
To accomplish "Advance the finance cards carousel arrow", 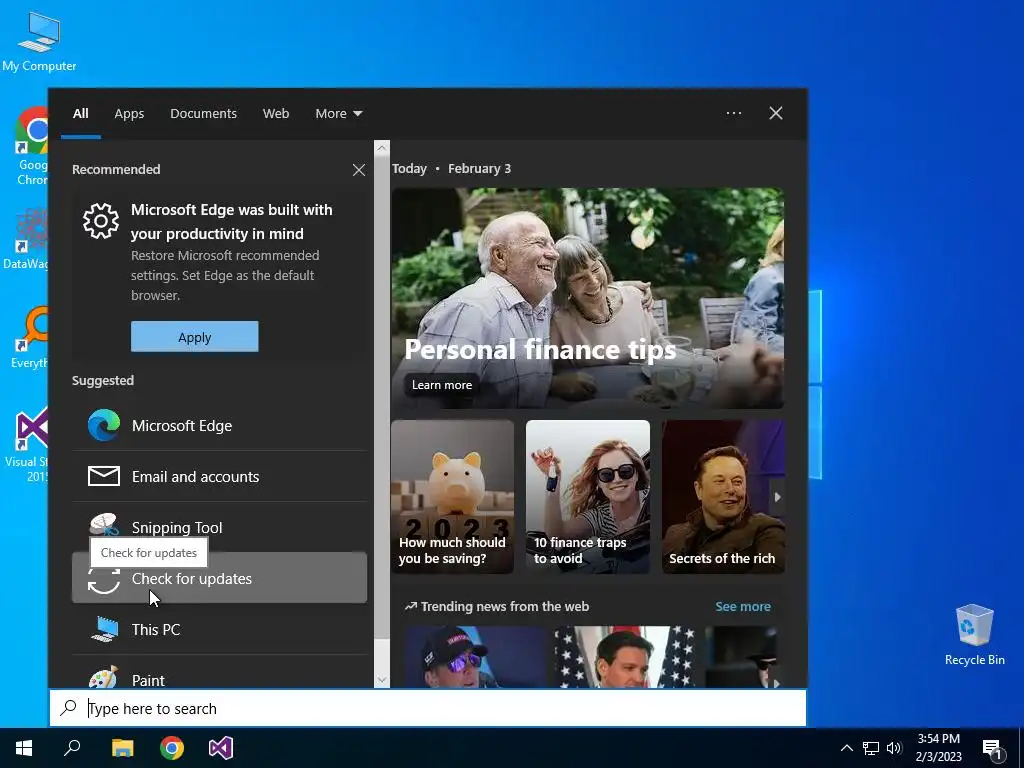I will 777,497.
